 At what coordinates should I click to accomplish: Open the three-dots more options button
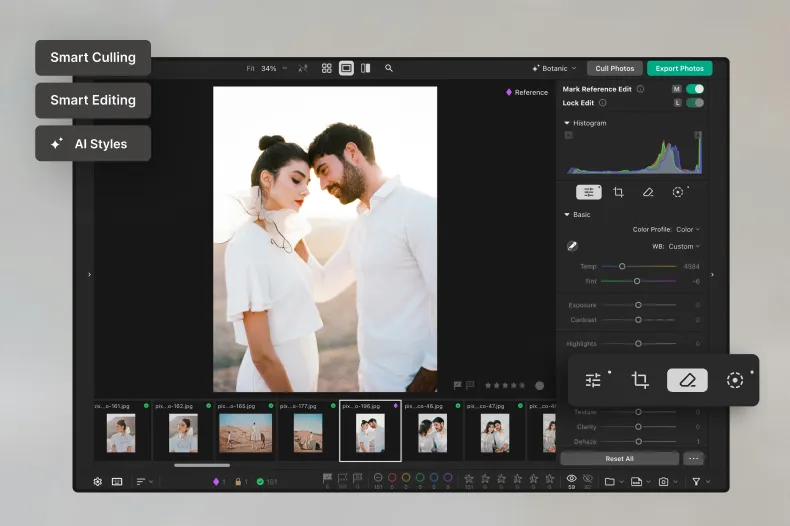694,458
